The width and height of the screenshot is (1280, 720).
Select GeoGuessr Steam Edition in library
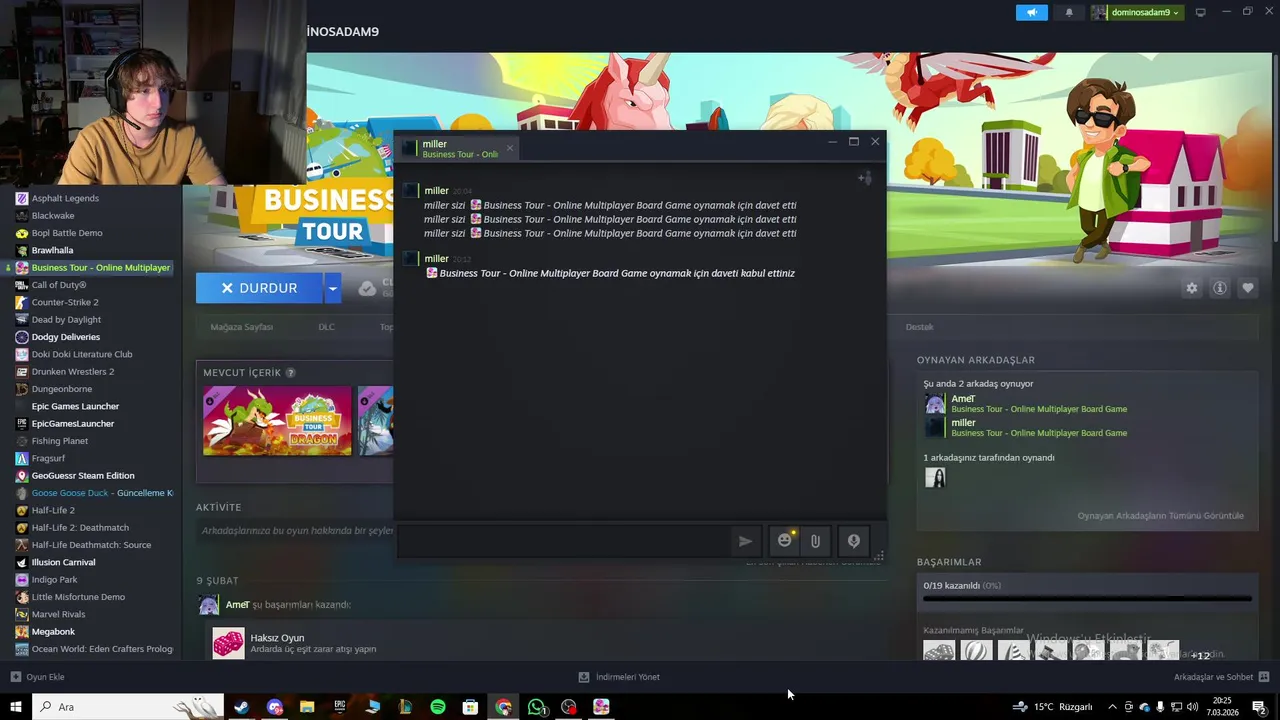tap(83, 476)
